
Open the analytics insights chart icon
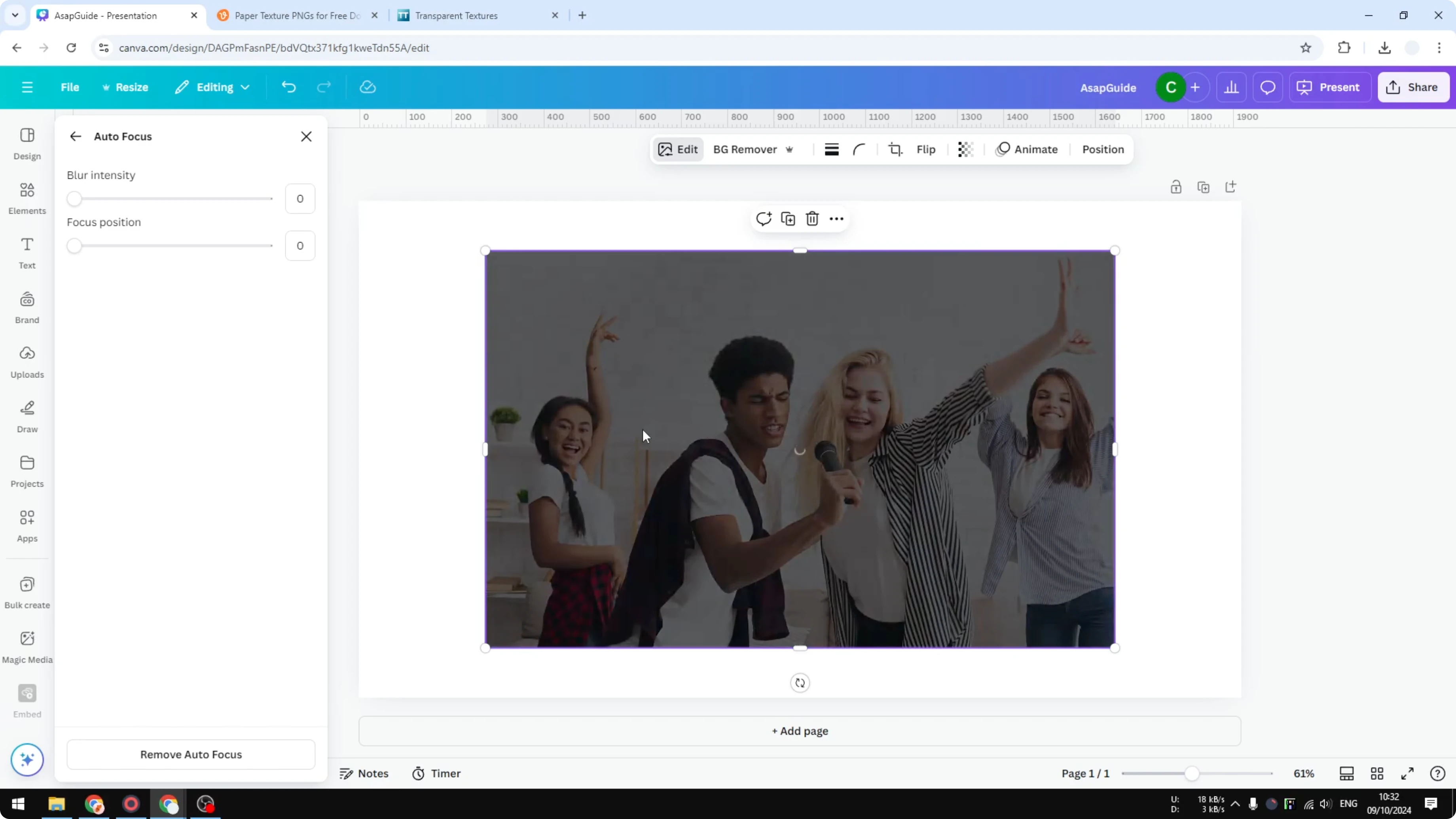1231,87
